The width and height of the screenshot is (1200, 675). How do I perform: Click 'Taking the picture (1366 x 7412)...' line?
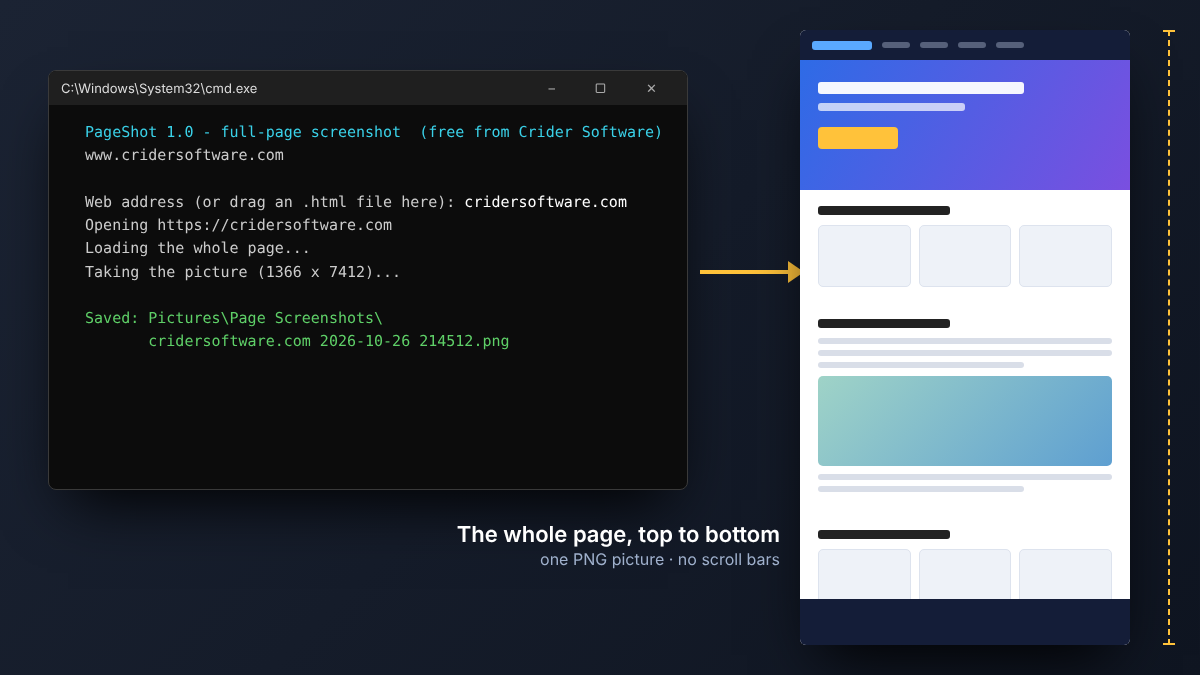(x=243, y=272)
